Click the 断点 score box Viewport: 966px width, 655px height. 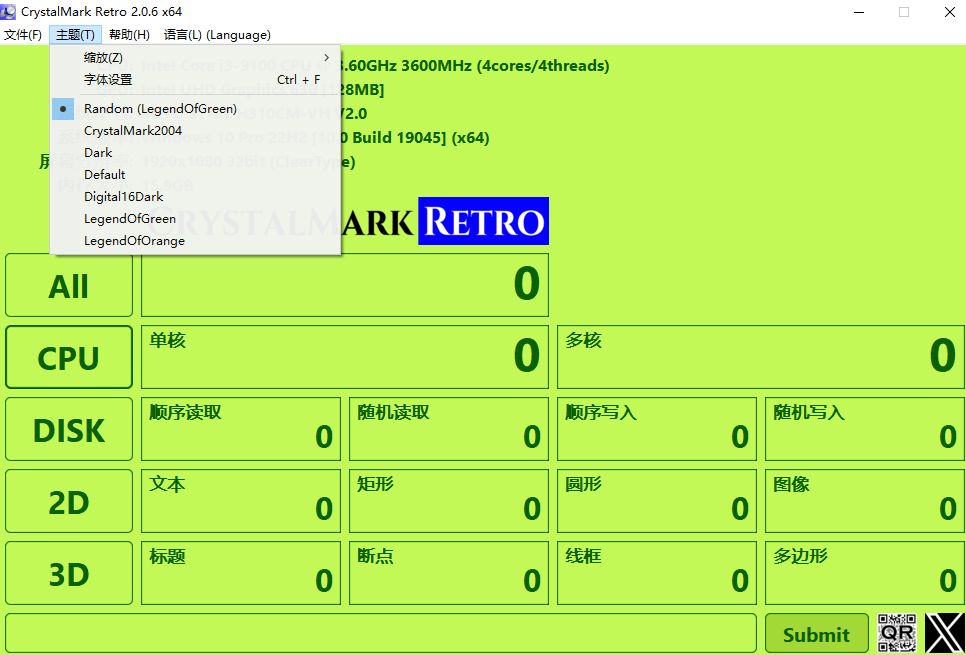click(449, 574)
